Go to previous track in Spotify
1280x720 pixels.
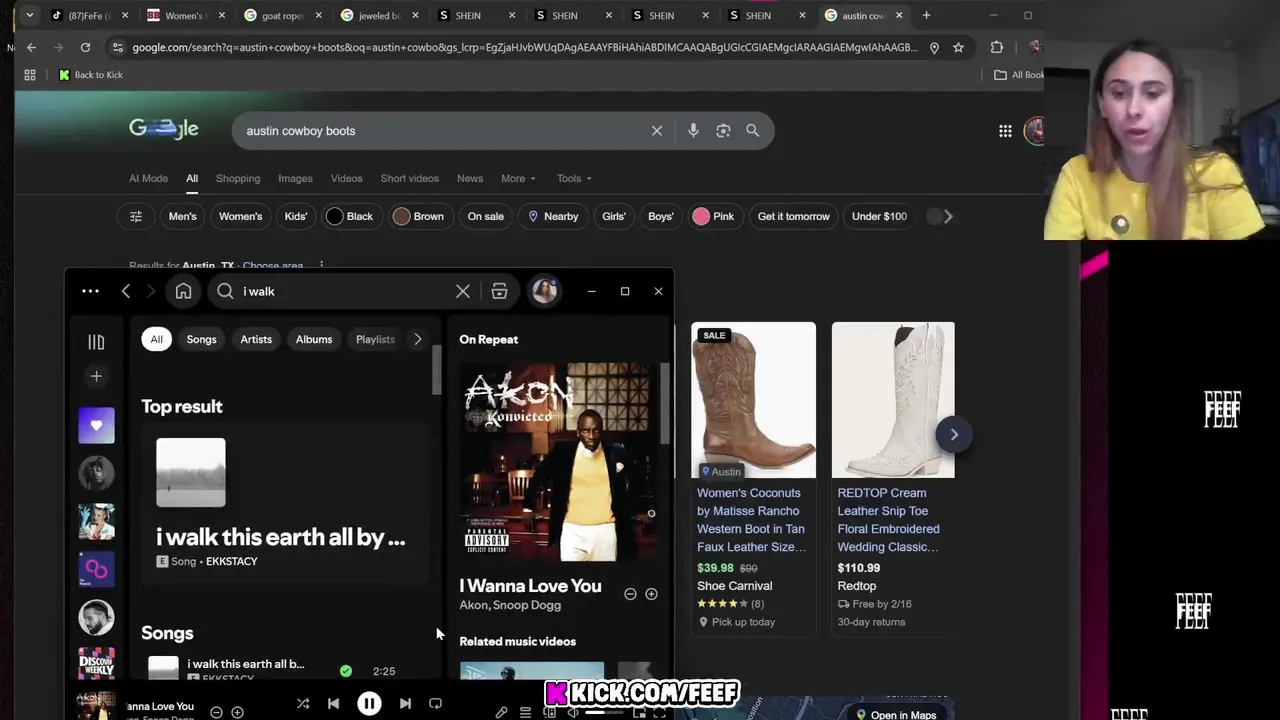point(333,704)
